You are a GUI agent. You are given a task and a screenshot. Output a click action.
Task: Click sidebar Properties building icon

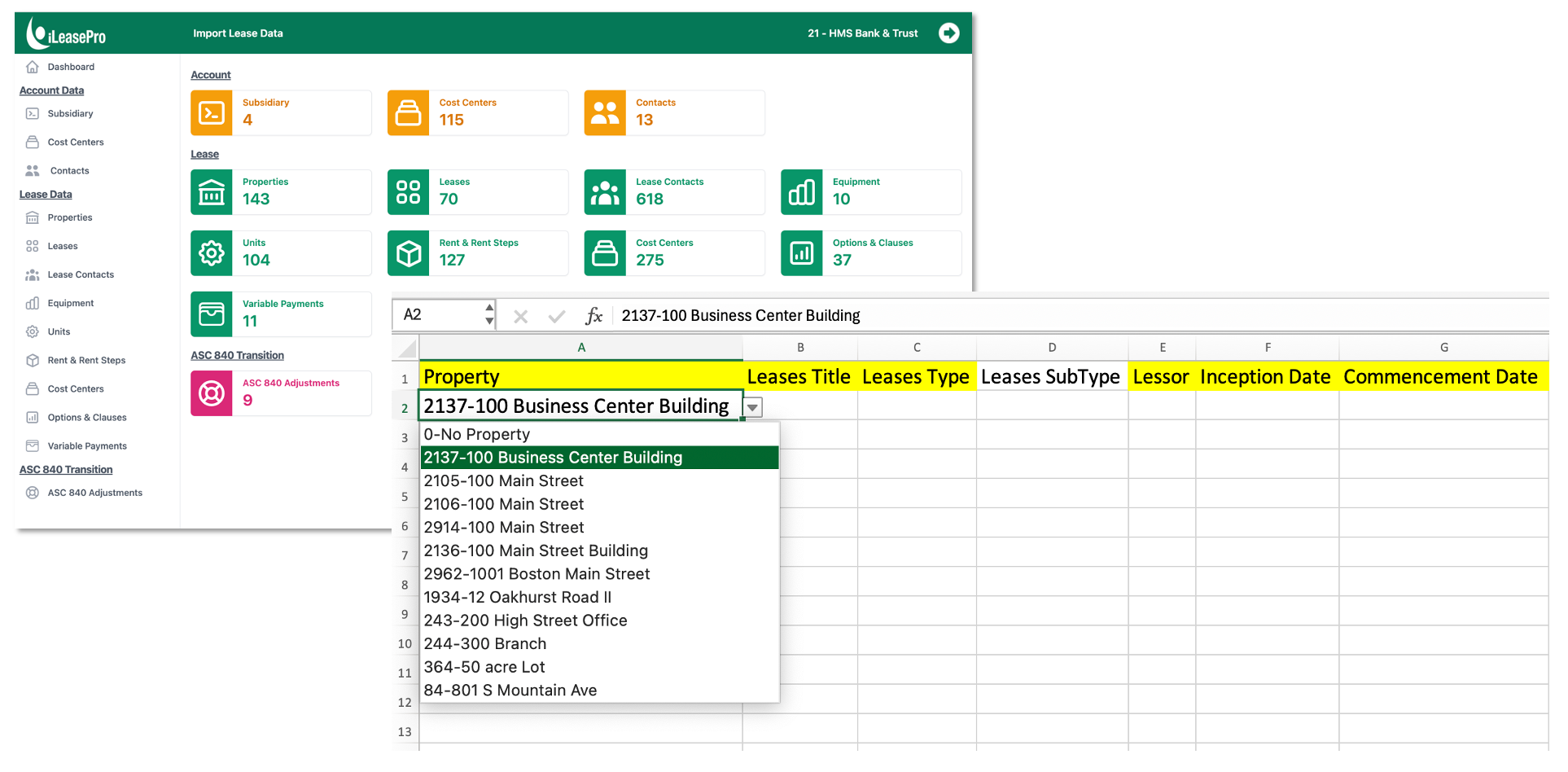point(33,217)
